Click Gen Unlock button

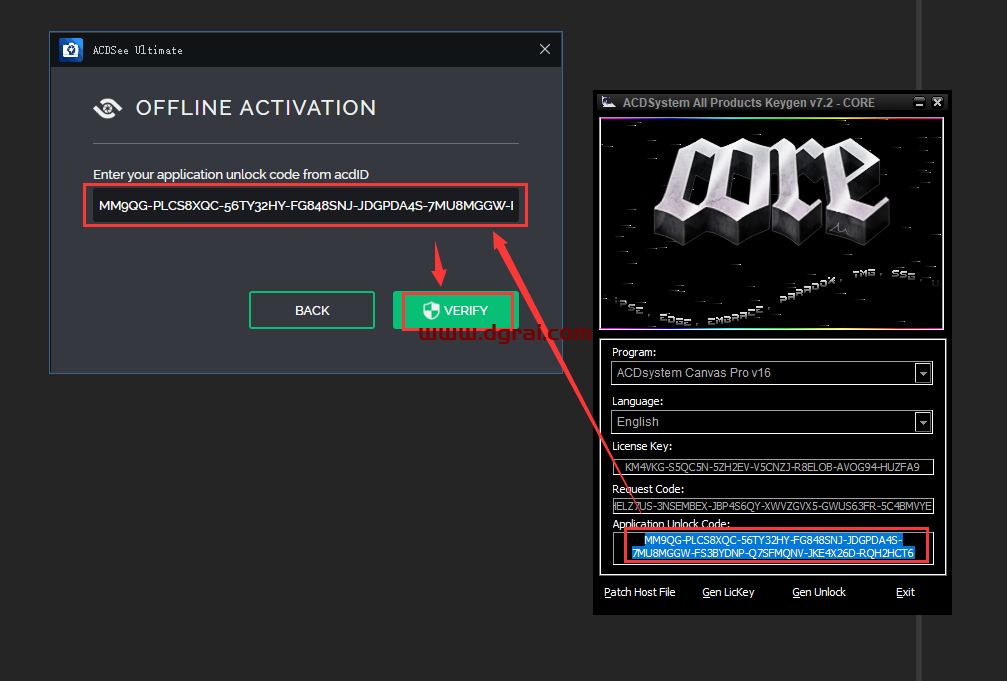(x=818, y=592)
